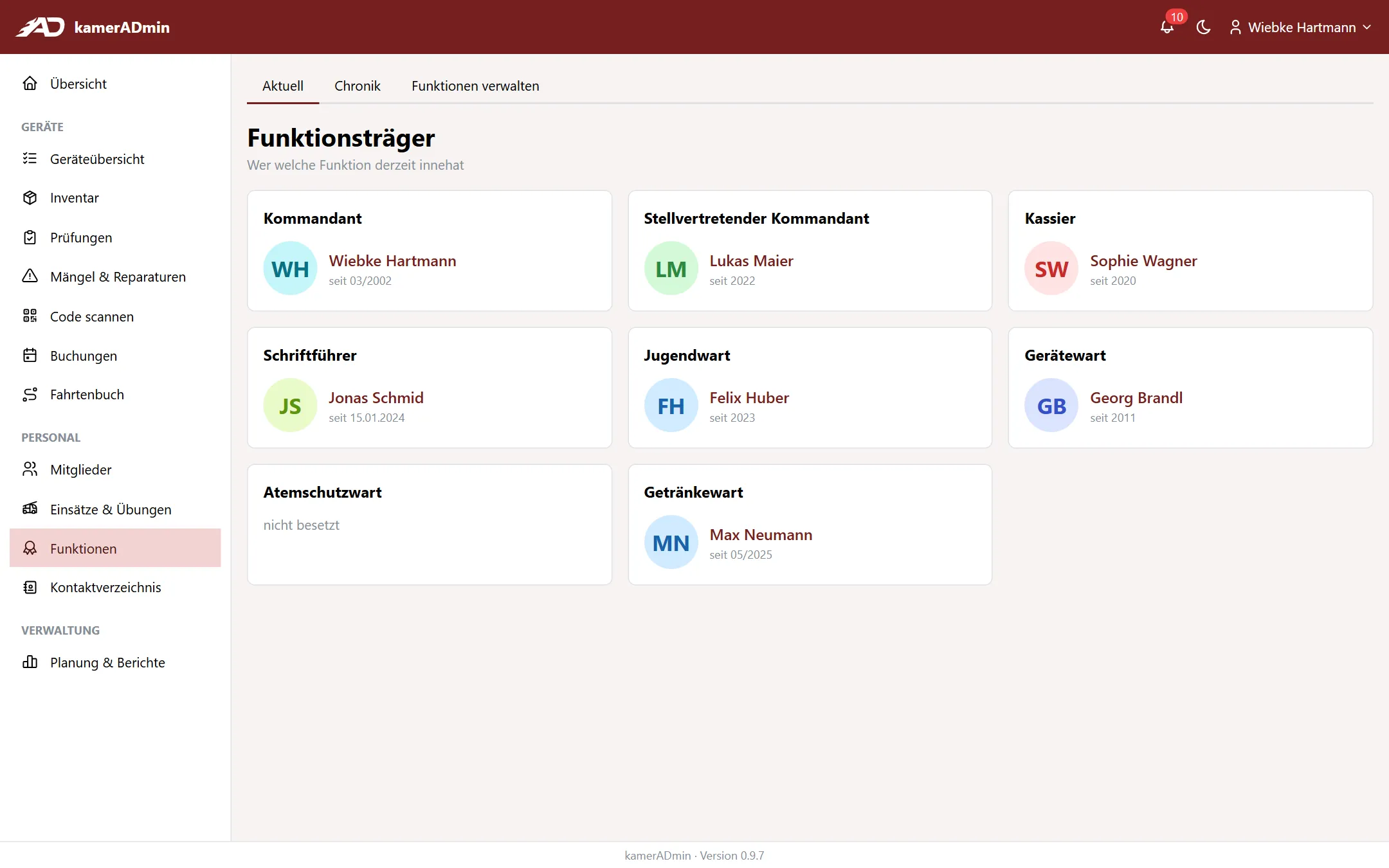This screenshot has width=1389, height=868.
Task: Go to Inventar in the sidebar
Action: [x=115, y=198]
